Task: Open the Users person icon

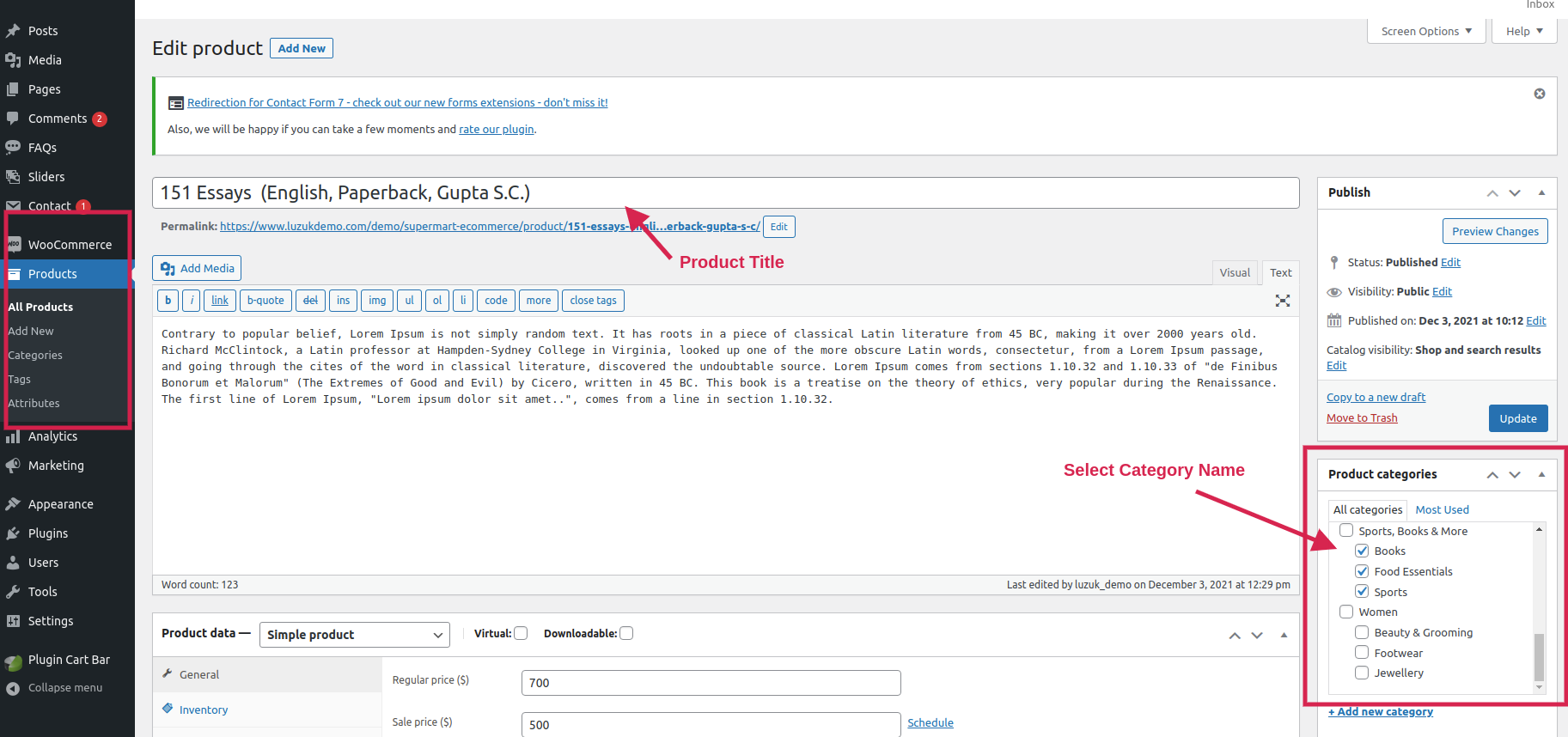Action: tap(13, 563)
